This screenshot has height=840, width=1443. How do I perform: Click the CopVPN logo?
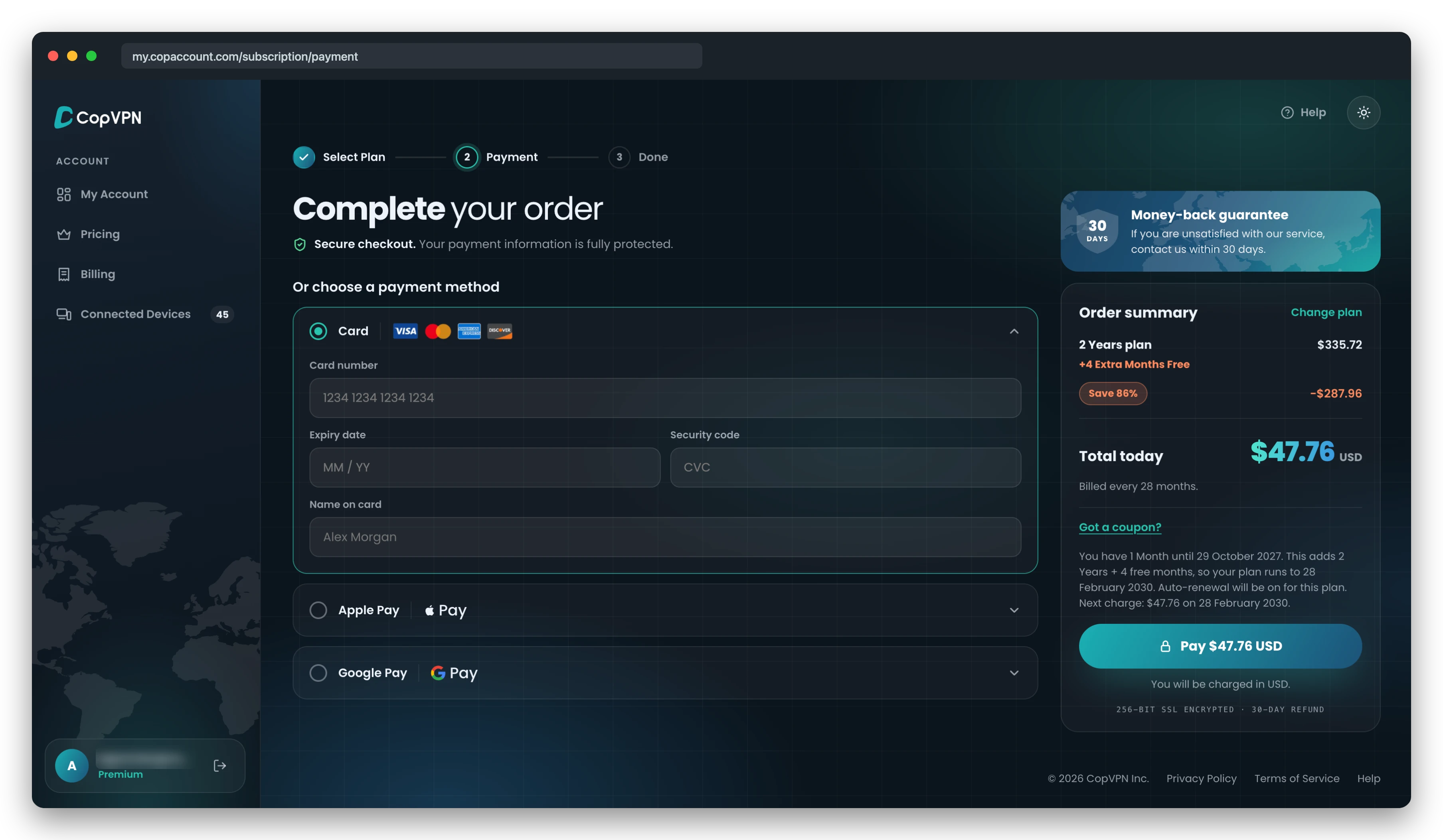pos(98,117)
